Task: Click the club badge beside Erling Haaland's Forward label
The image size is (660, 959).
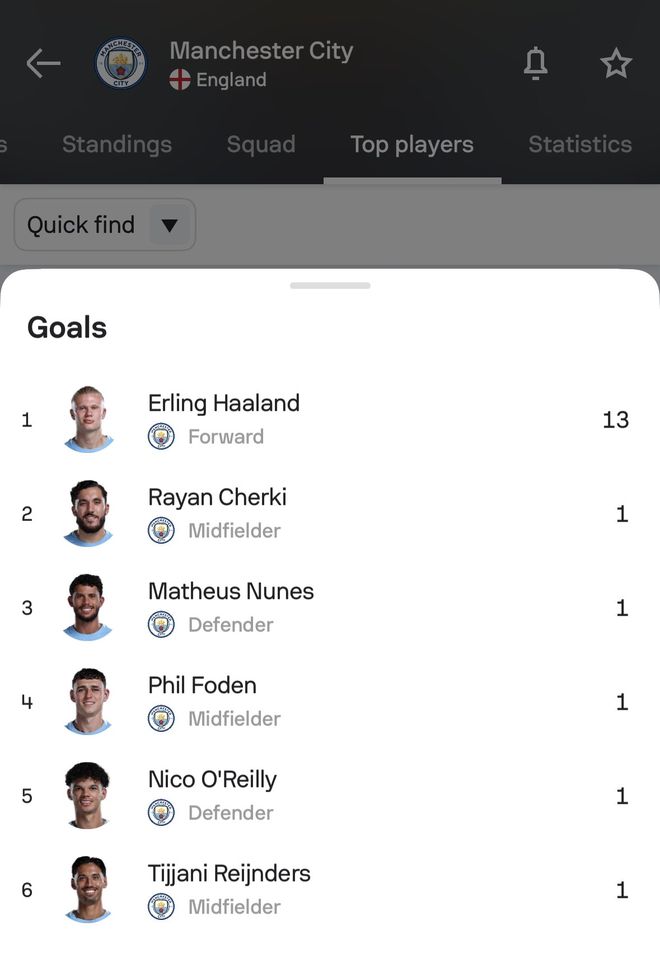Action: tap(161, 436)
